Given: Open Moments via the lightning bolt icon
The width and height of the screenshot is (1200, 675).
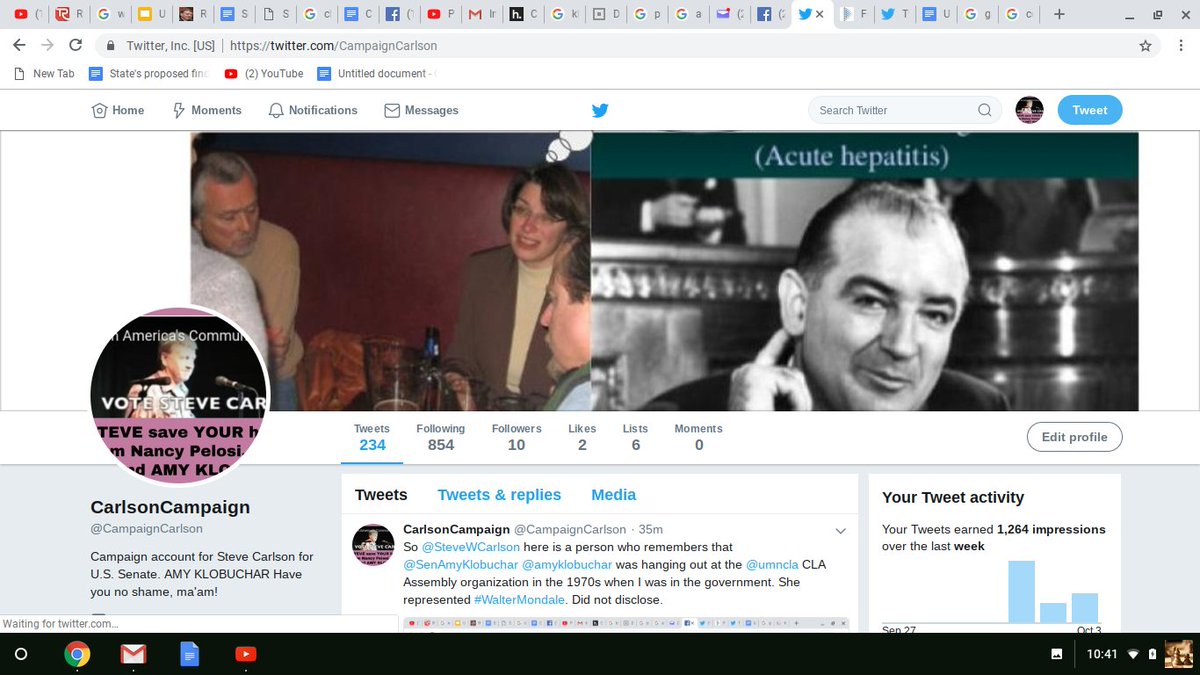Looking at the screenshot, I should tap(177, 110).
